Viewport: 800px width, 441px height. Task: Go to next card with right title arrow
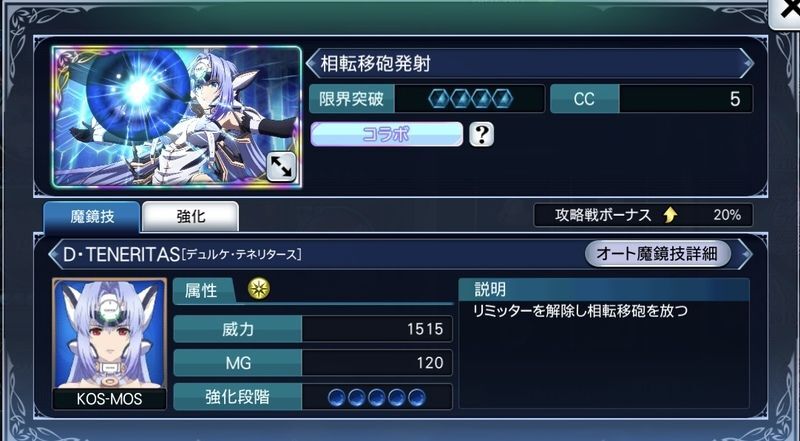(747, 64)
